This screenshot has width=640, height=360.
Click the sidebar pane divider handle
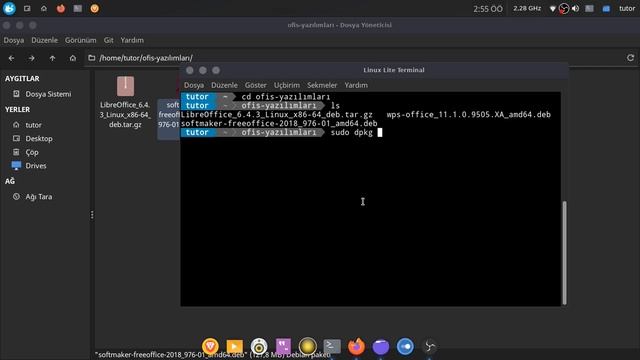(92, 215)
